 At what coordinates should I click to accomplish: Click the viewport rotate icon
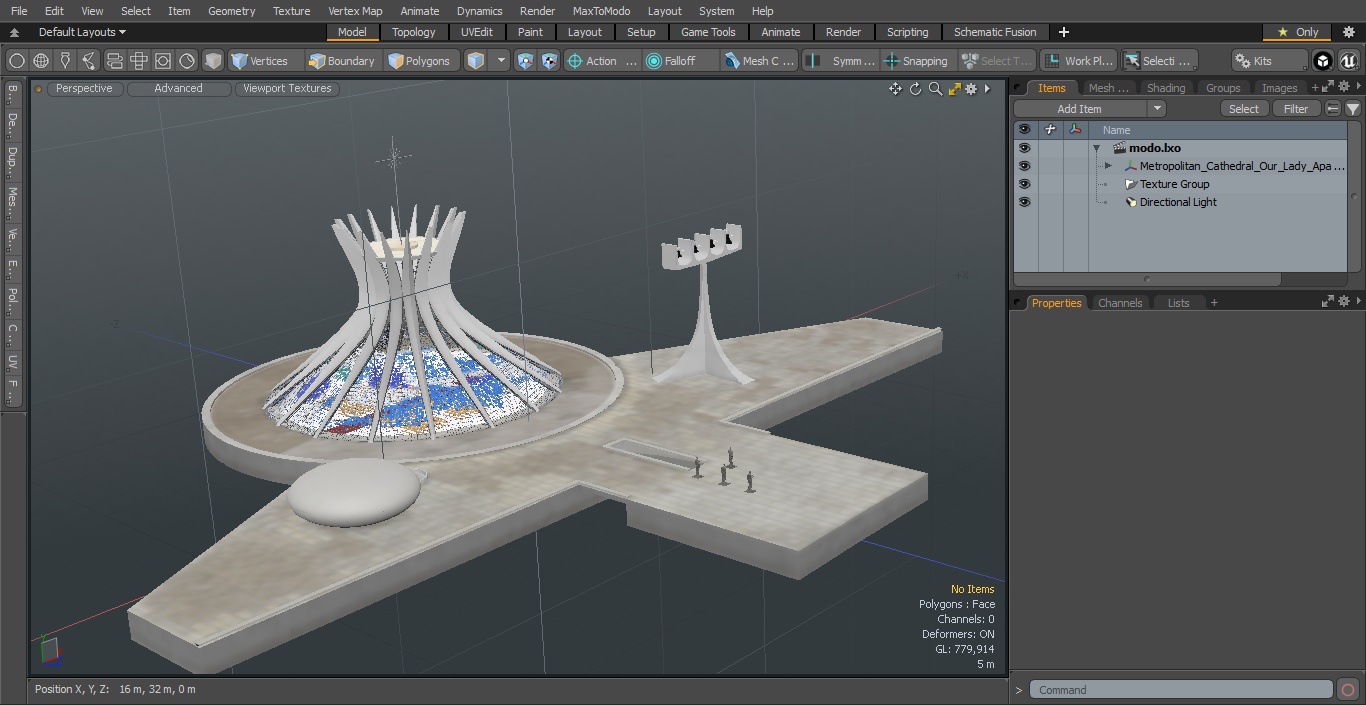pyautogui.click(x=915, y=89)
